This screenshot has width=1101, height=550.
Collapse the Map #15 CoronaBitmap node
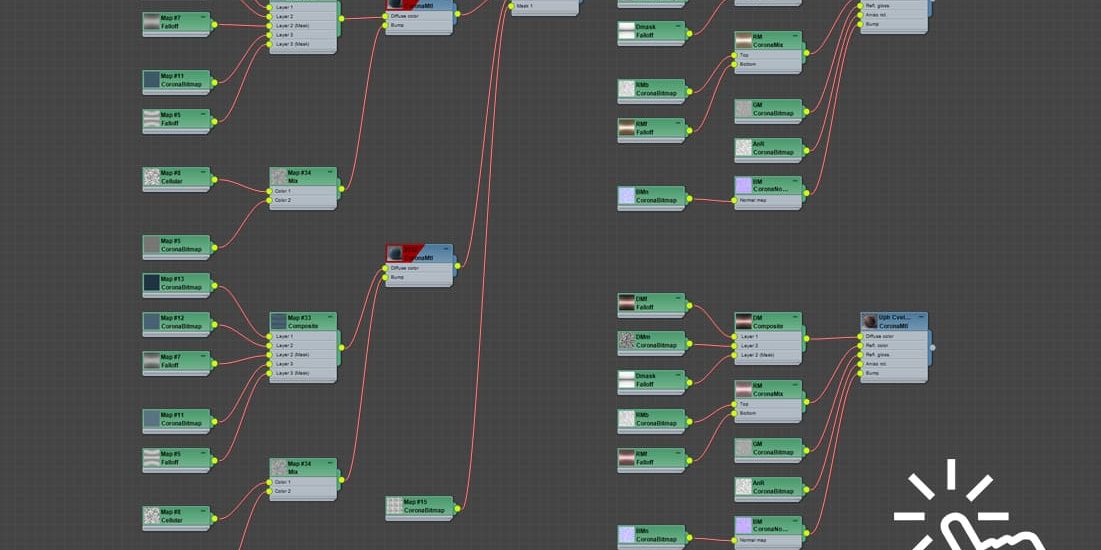447,500
